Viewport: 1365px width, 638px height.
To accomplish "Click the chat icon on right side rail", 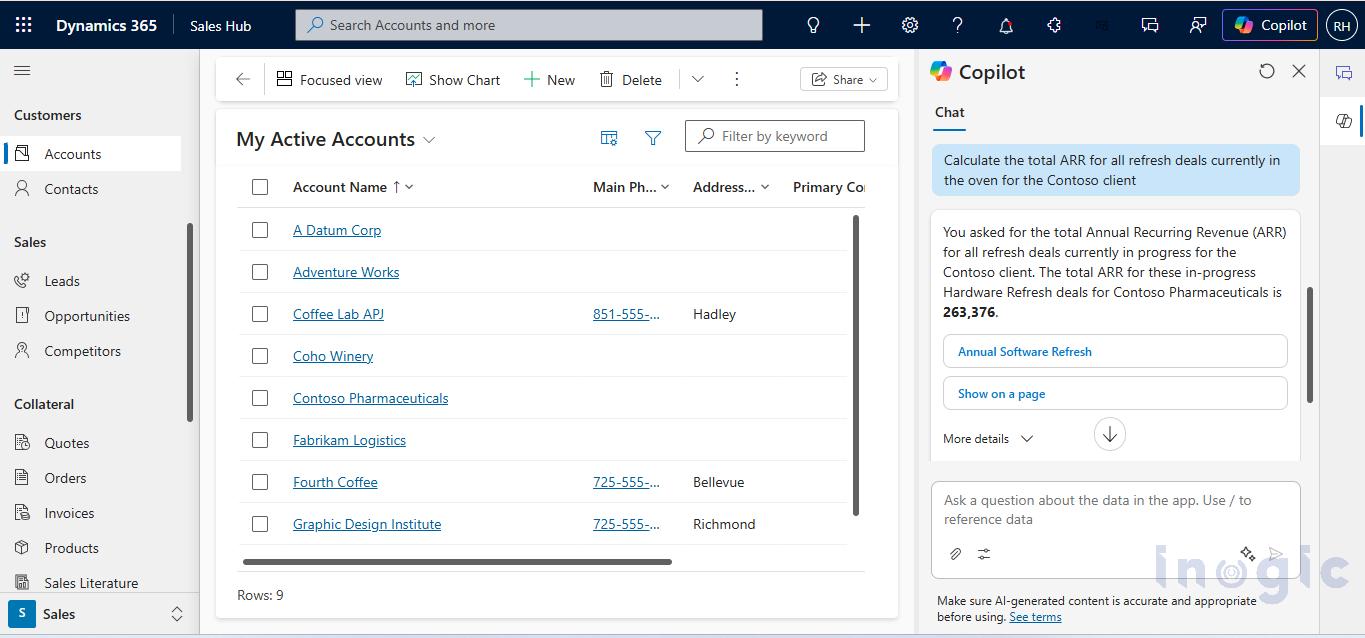I will (1343, 73).
